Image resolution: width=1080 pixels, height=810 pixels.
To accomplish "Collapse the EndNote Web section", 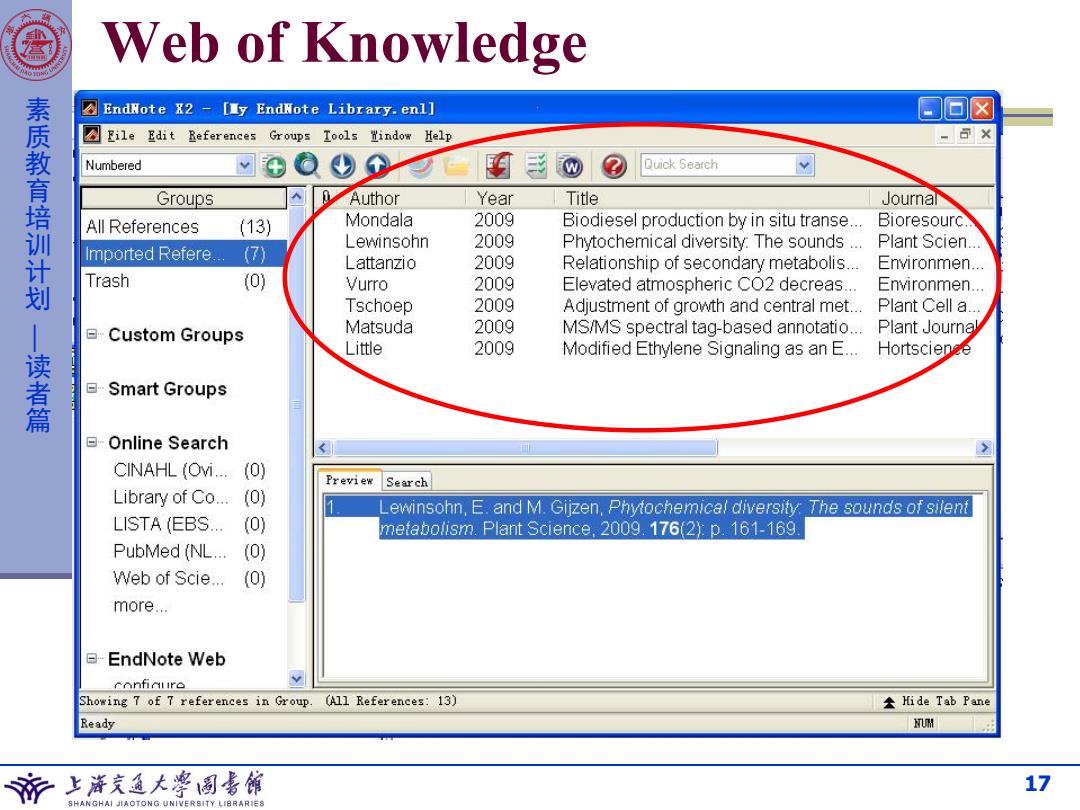I will [x=92, y=659].
